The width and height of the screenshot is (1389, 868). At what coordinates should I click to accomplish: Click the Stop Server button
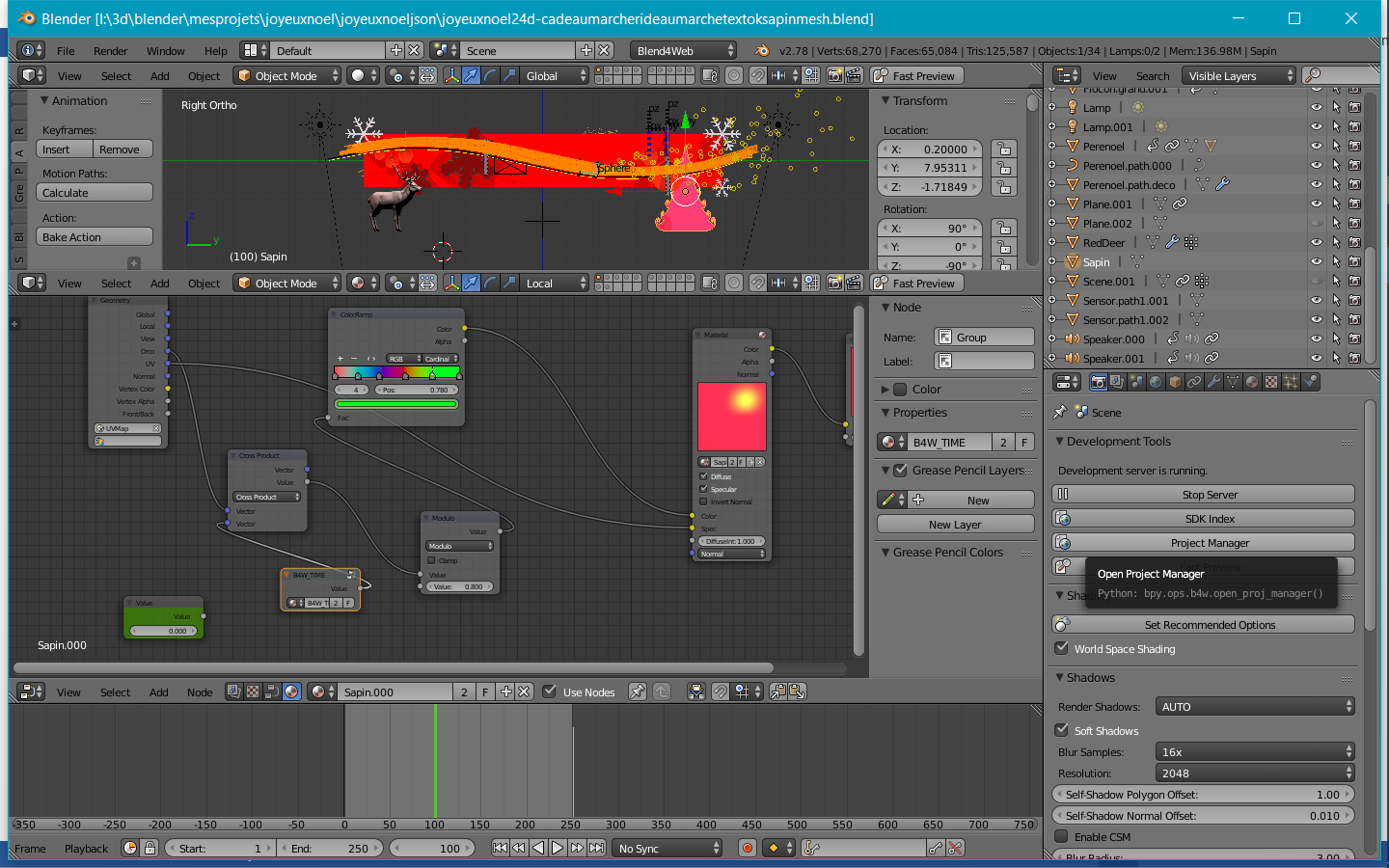click(x=1203, y=494)
